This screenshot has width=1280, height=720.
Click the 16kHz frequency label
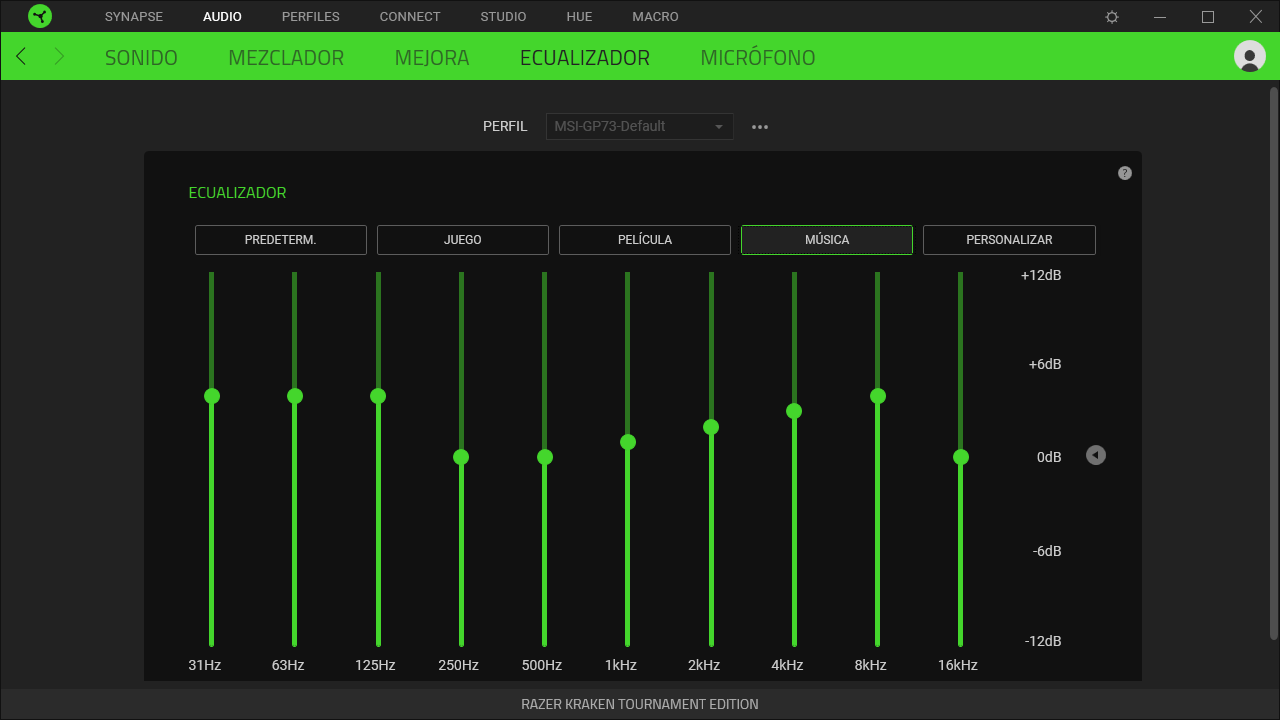pyautogui.click(x=958, y=665)
